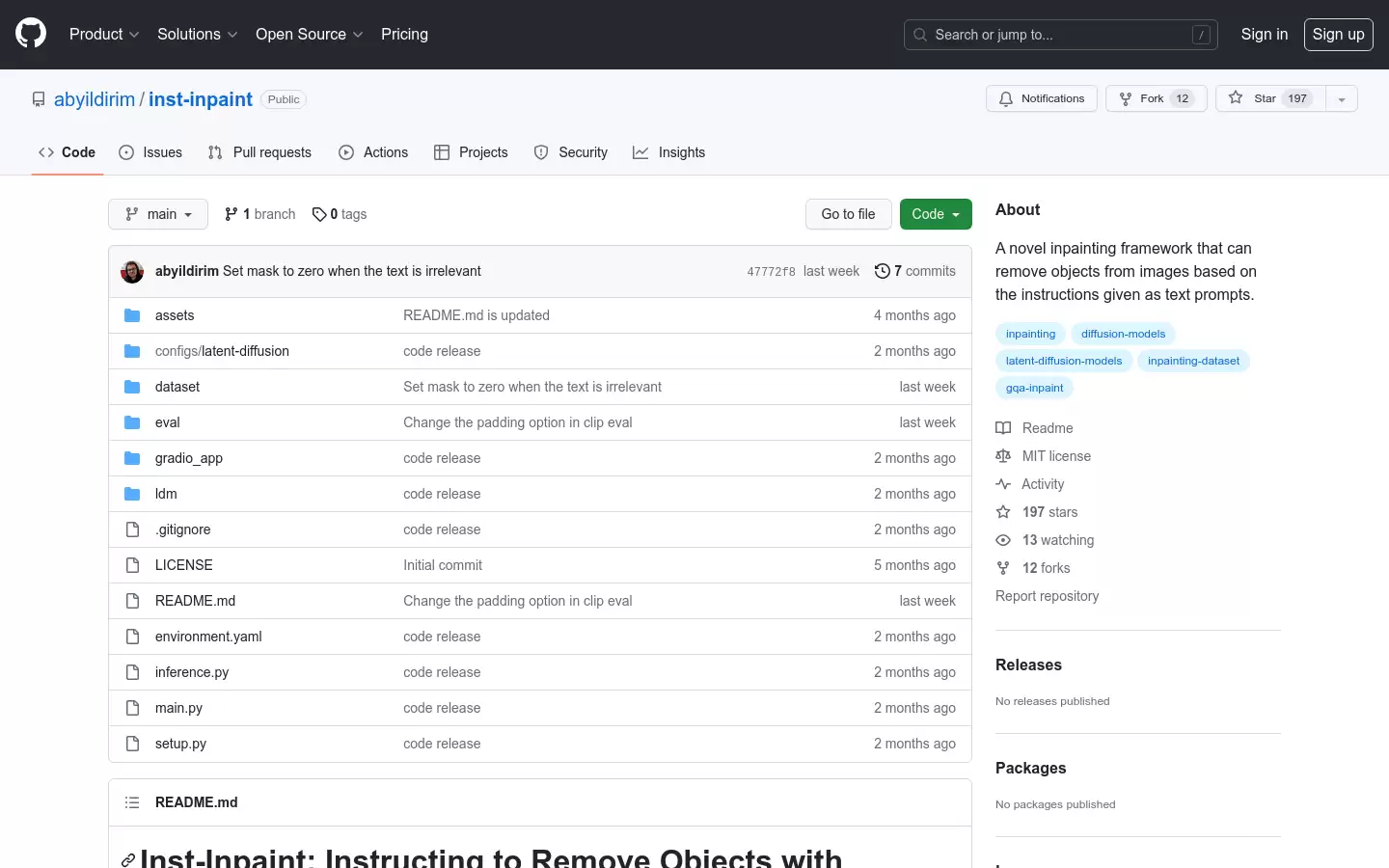Image resolution: width=1389 pixels, height=868 pixels.
Task: Click the assets folder icon
Action: click(132, 315)
